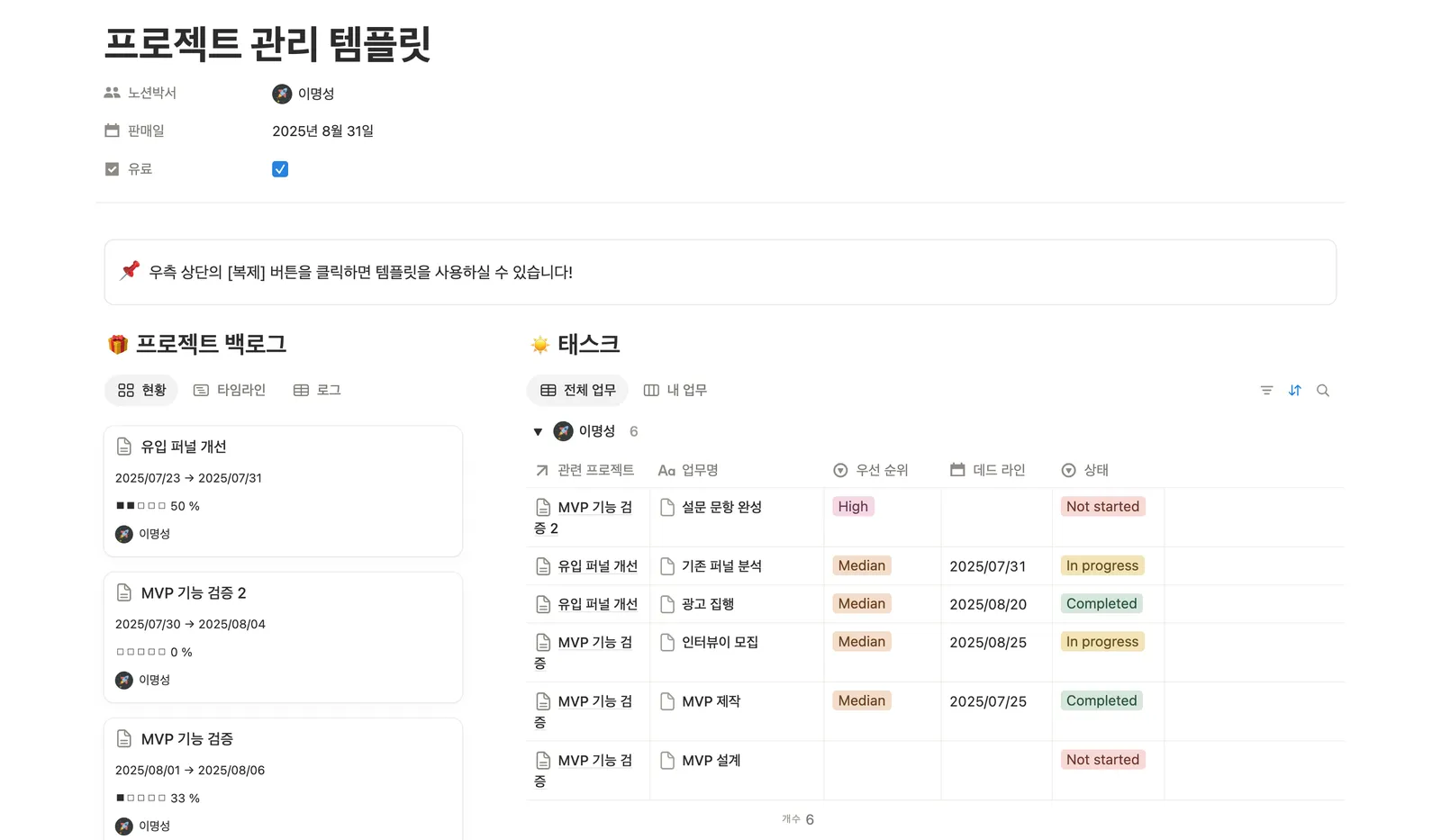Open the Completed status for 광고 집행
This screenshot has width=1441, height=840.
1101,603
